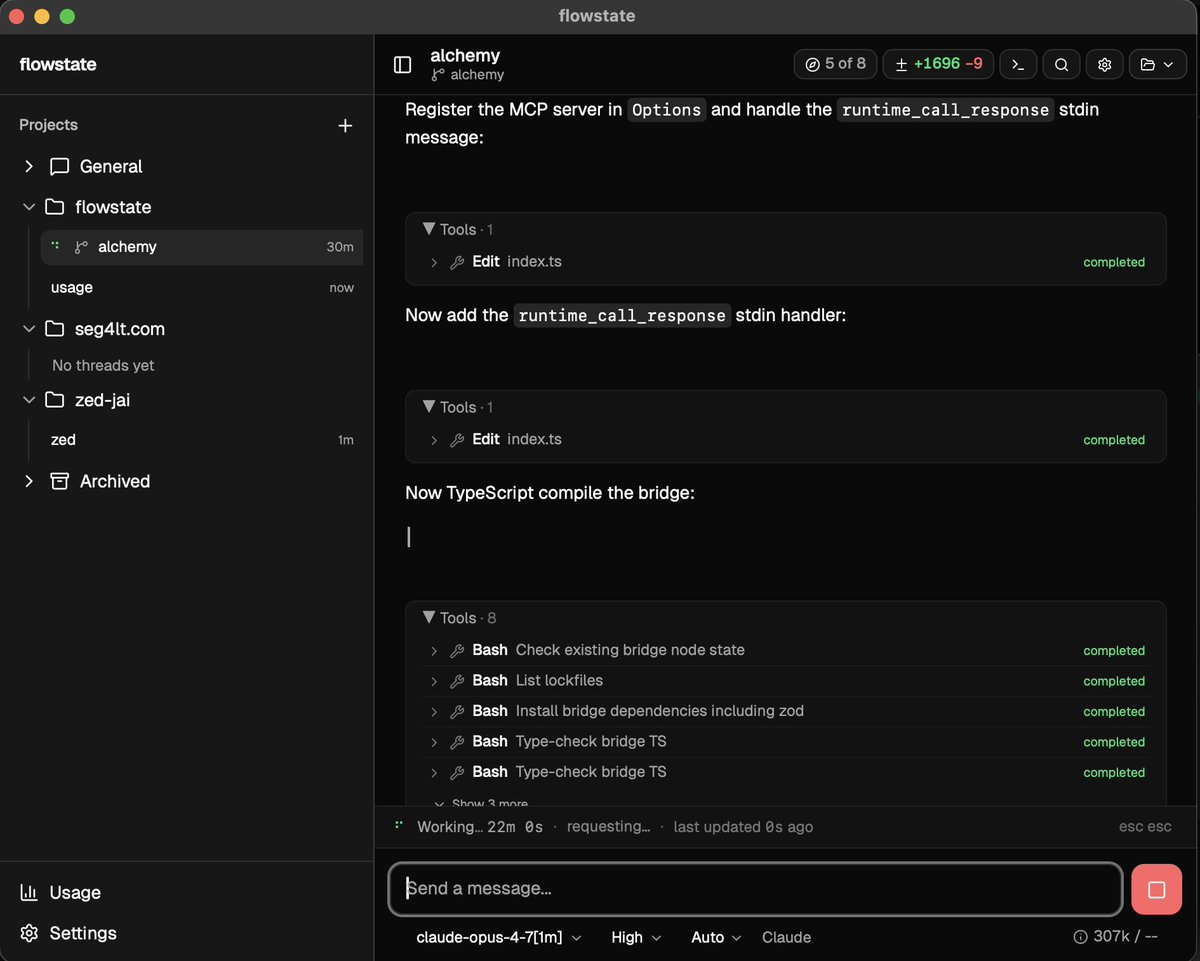This screenshot has width=1200, height=961.
Task: Expand the General project chevron
Action: (x=29, y=166)
